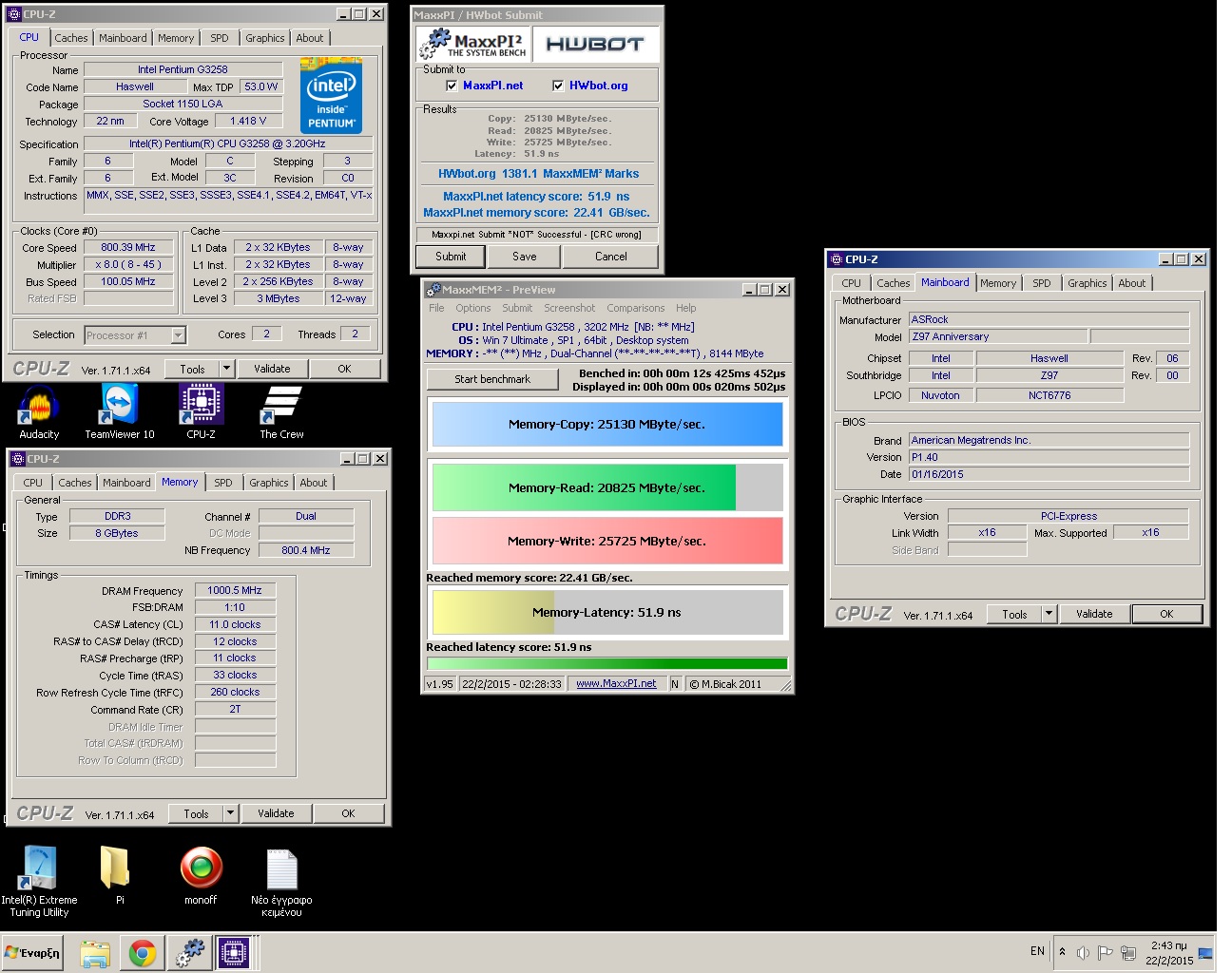The height and width of the screenshot is (973, 1232).
Task: Click the taskbar clock showing 2:43
Action: click(x=1169, y=953)
